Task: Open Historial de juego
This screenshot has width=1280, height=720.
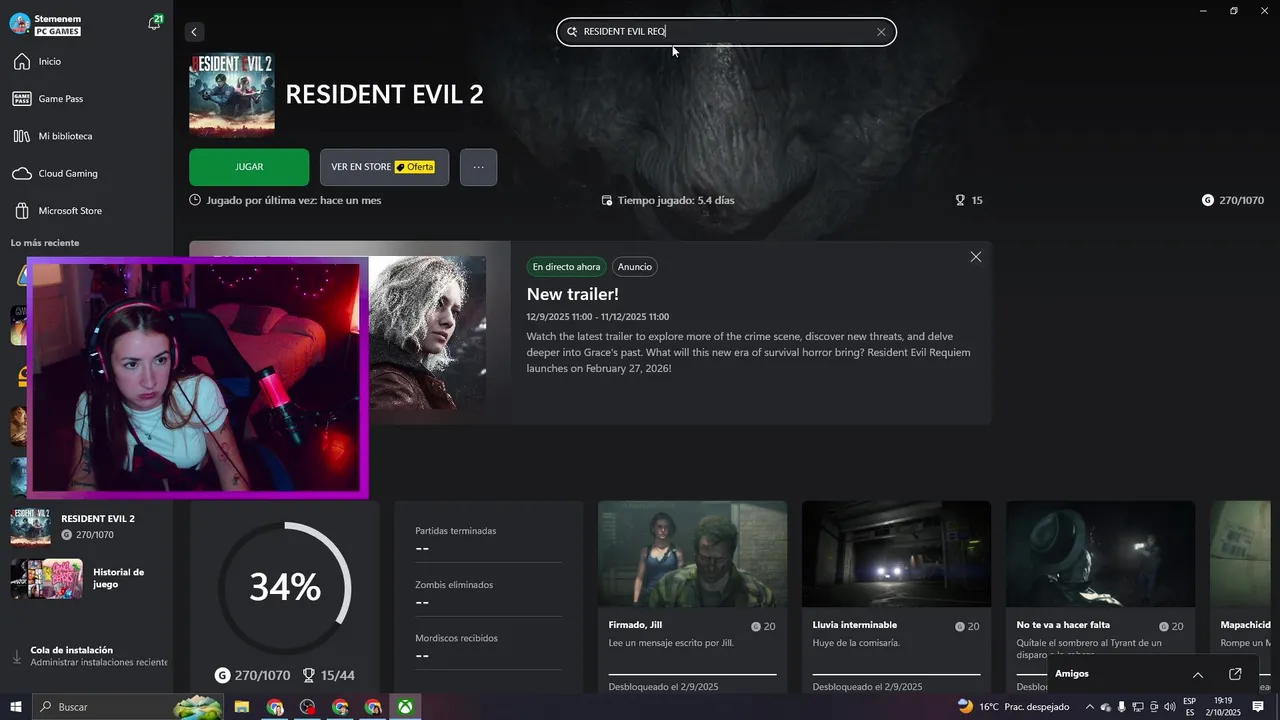Action: 86,578
